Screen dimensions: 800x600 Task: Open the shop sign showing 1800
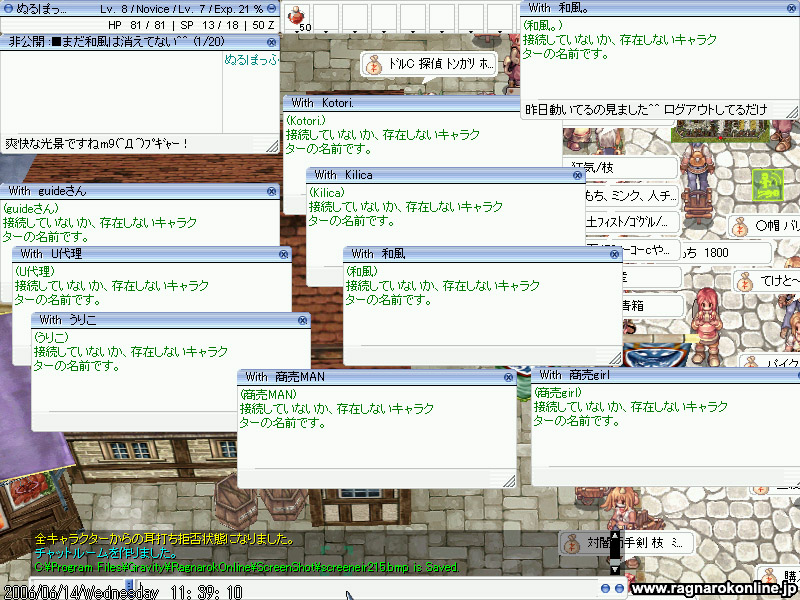[x=725, y=253]
